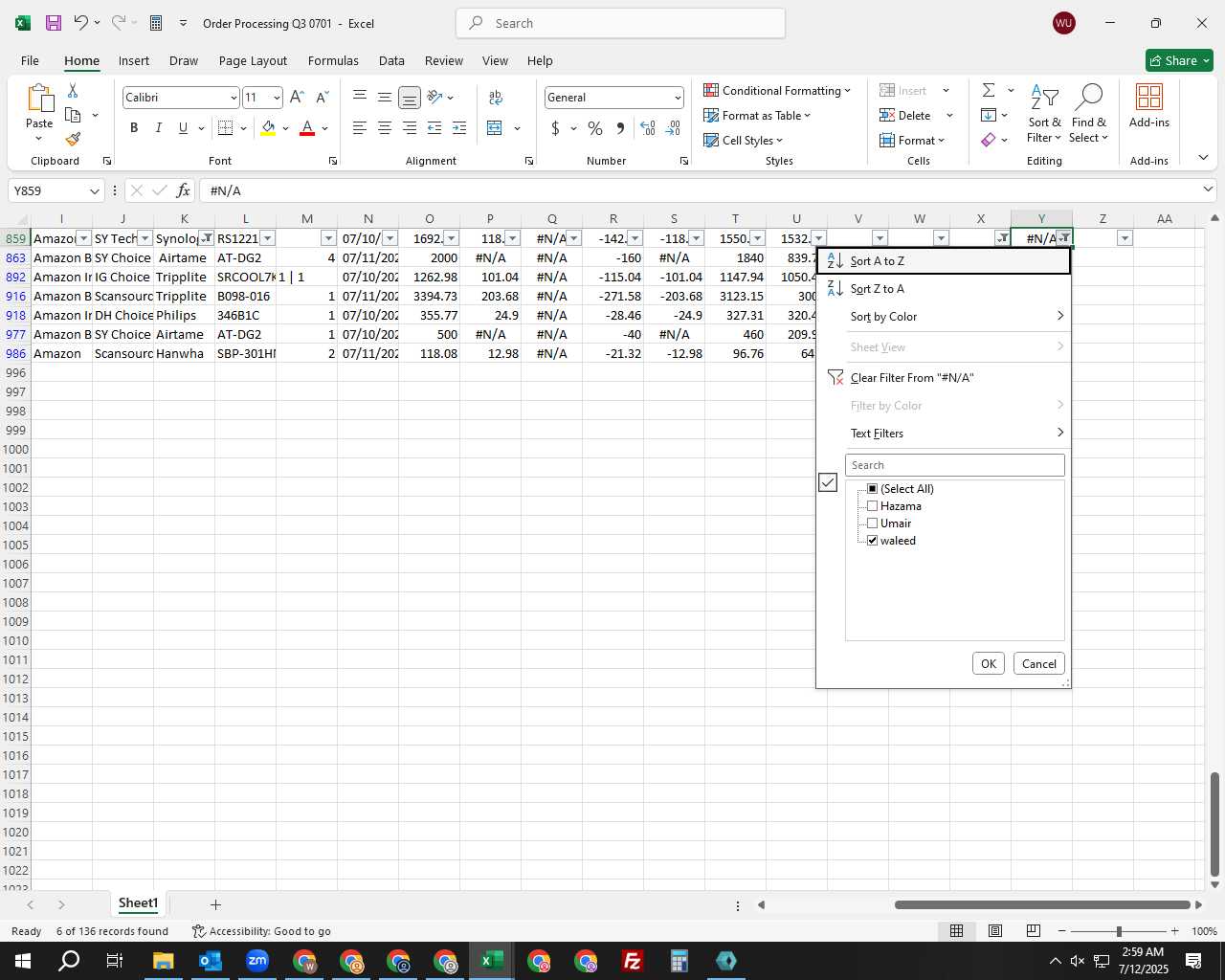Image resolution: width=1225 pixels, height=980 pixels.
Task: Uncheck the waleed filter checkbox
Action: [872, 540]
